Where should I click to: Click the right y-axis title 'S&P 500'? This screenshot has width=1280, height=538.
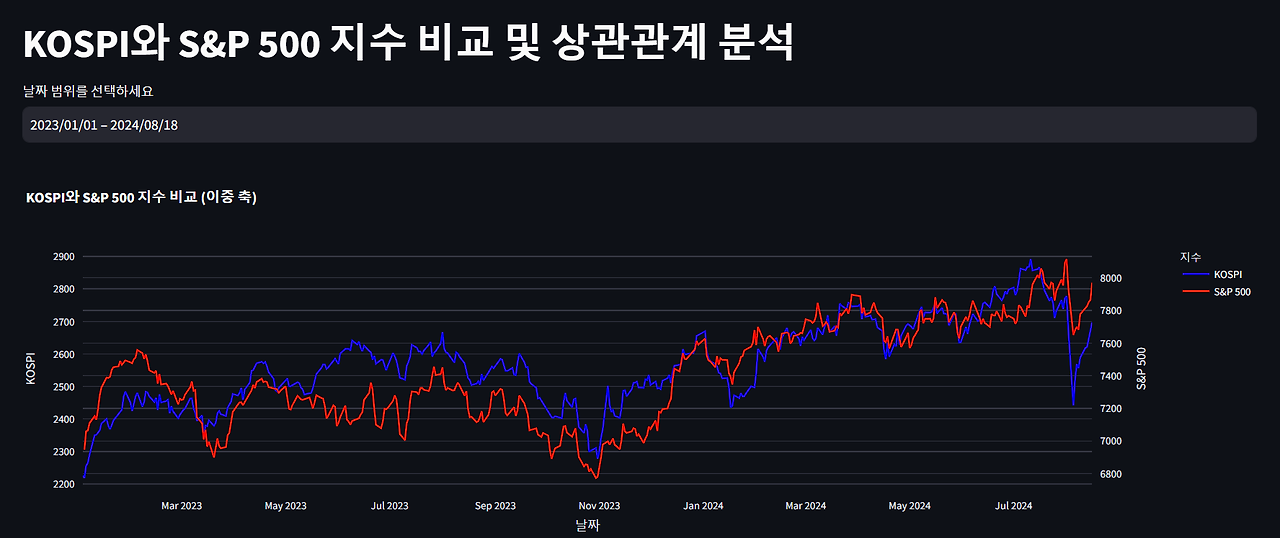pyautogui.click(x=1141, y=368)
